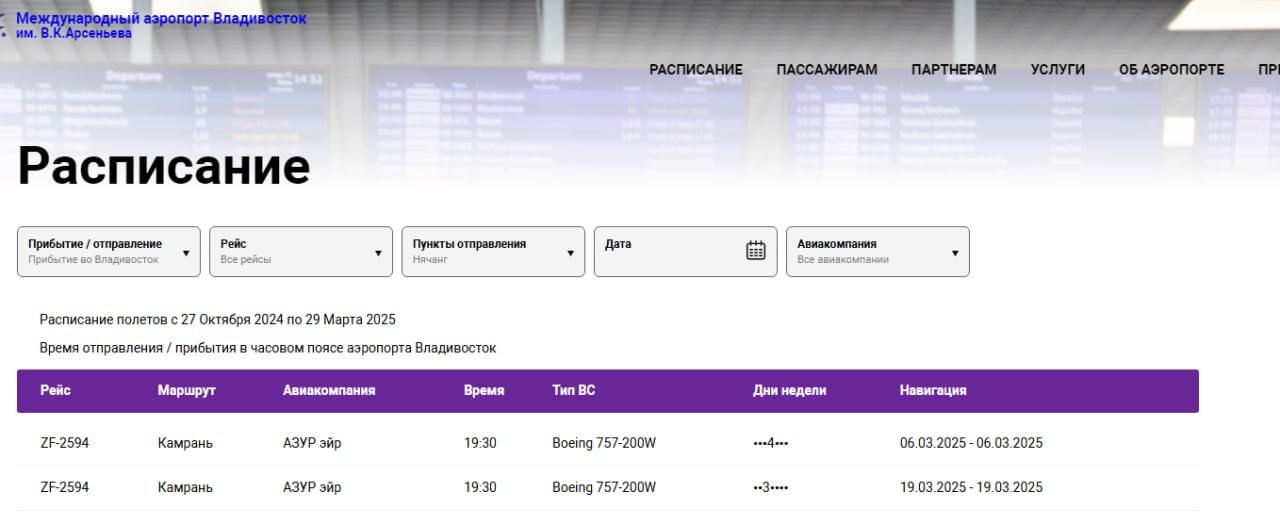Expand the Прибытие / отправление dropdown
1280x525 pixels.
coord(108,251)
